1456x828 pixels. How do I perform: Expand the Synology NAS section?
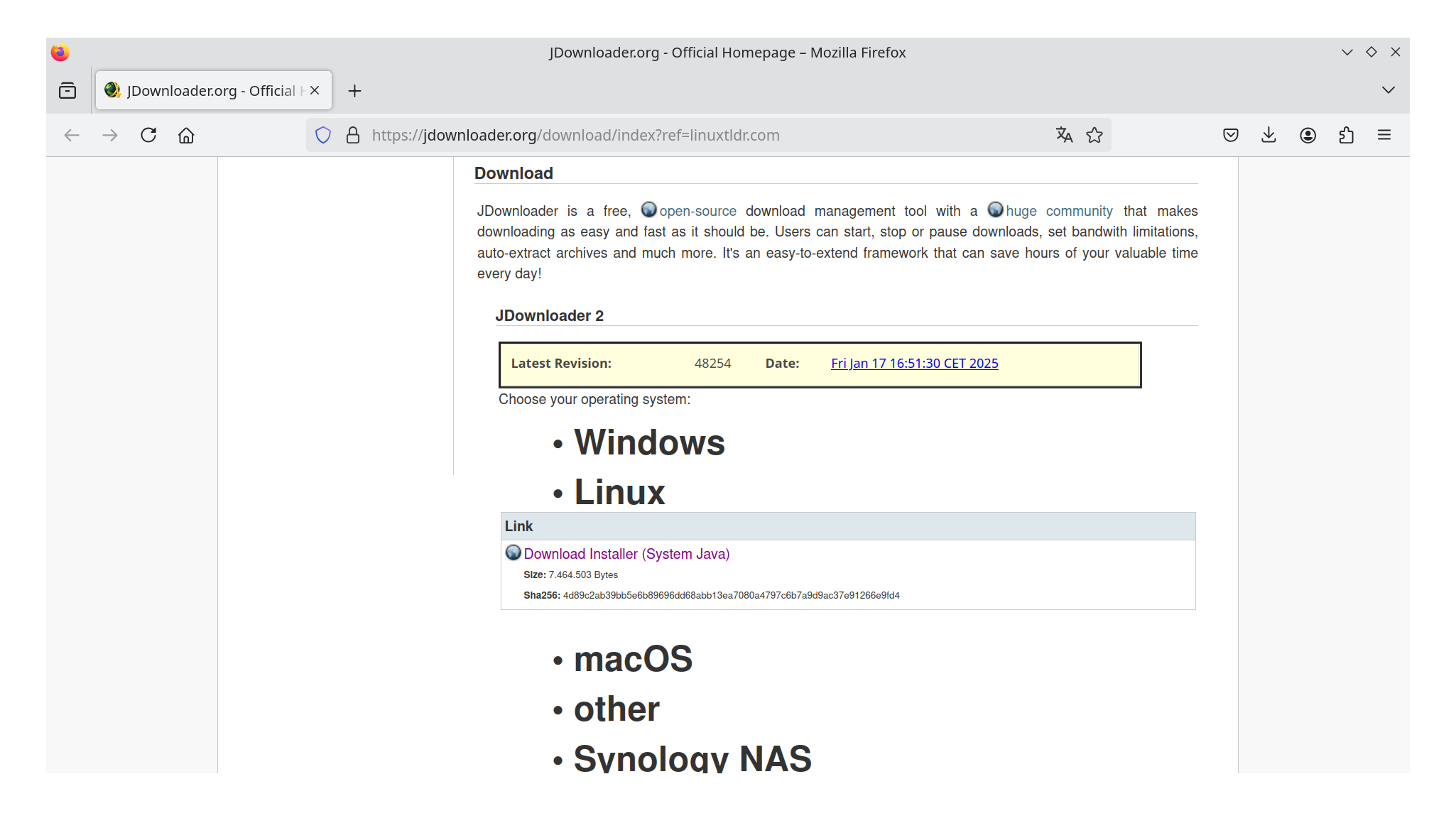pyautogui.click(x=692, y=758)
